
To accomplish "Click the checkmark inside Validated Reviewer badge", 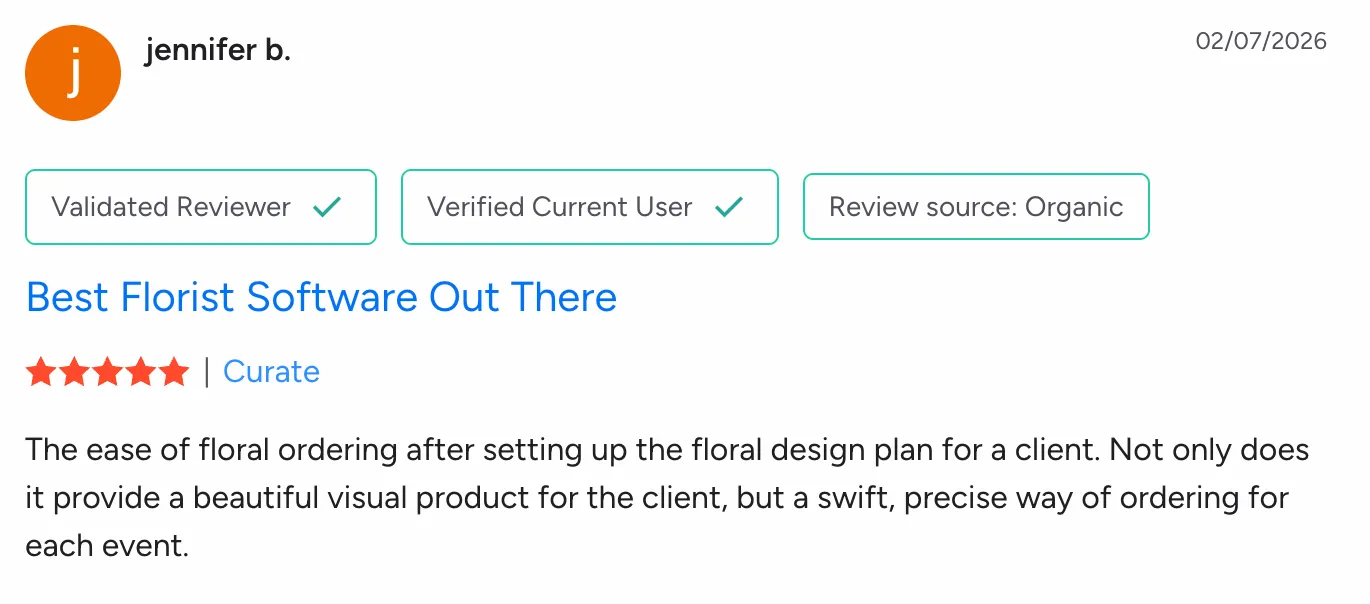I will click(326, 207).
